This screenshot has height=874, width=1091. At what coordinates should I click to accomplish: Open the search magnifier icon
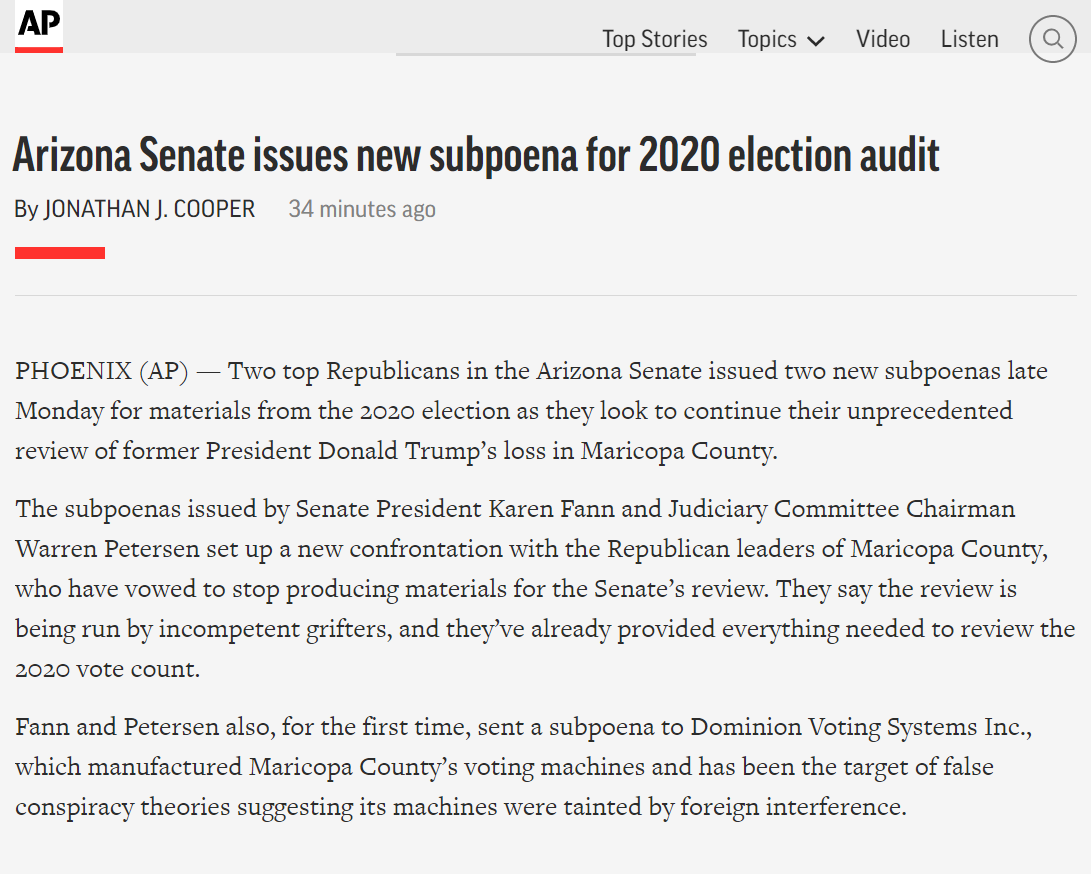[x=1053, y=39]
